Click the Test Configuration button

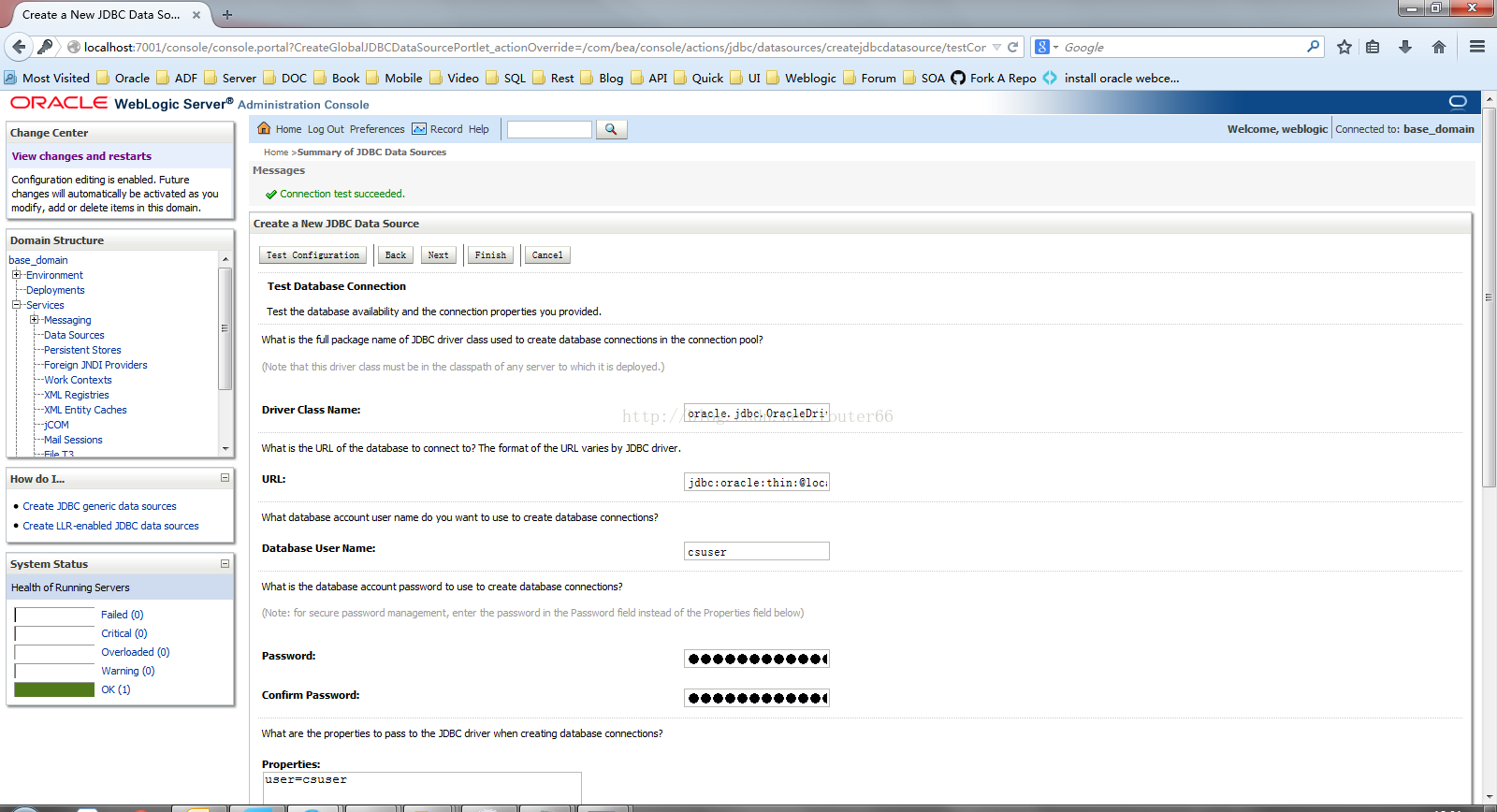click(312, 254)
